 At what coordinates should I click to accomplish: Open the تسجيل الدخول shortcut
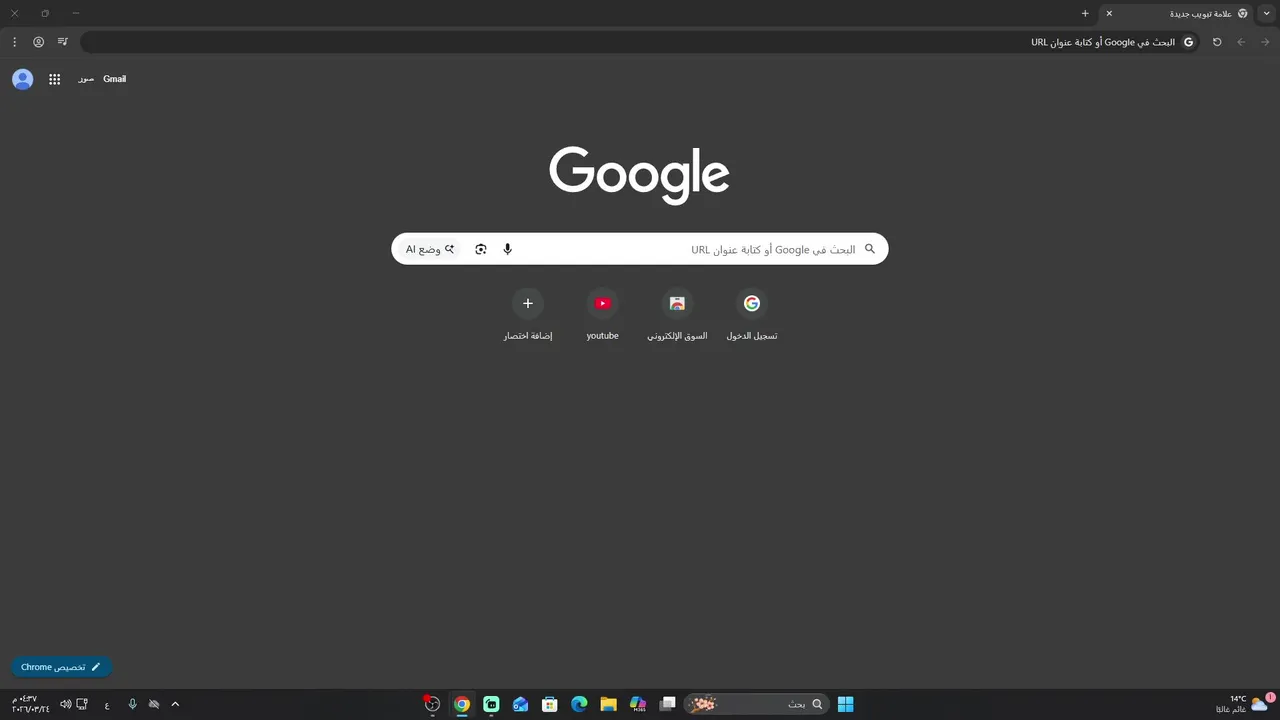pos(752,313)
